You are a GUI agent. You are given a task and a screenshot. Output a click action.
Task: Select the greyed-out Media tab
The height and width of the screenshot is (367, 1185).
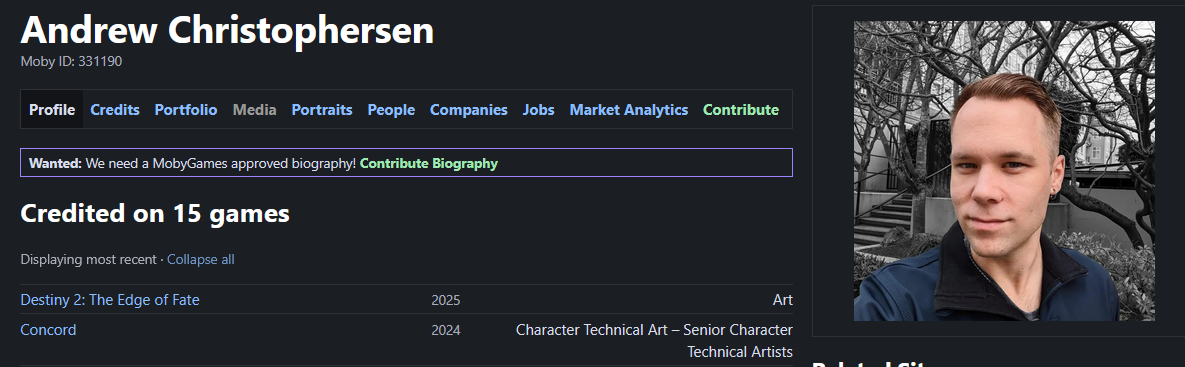point(255,109)
